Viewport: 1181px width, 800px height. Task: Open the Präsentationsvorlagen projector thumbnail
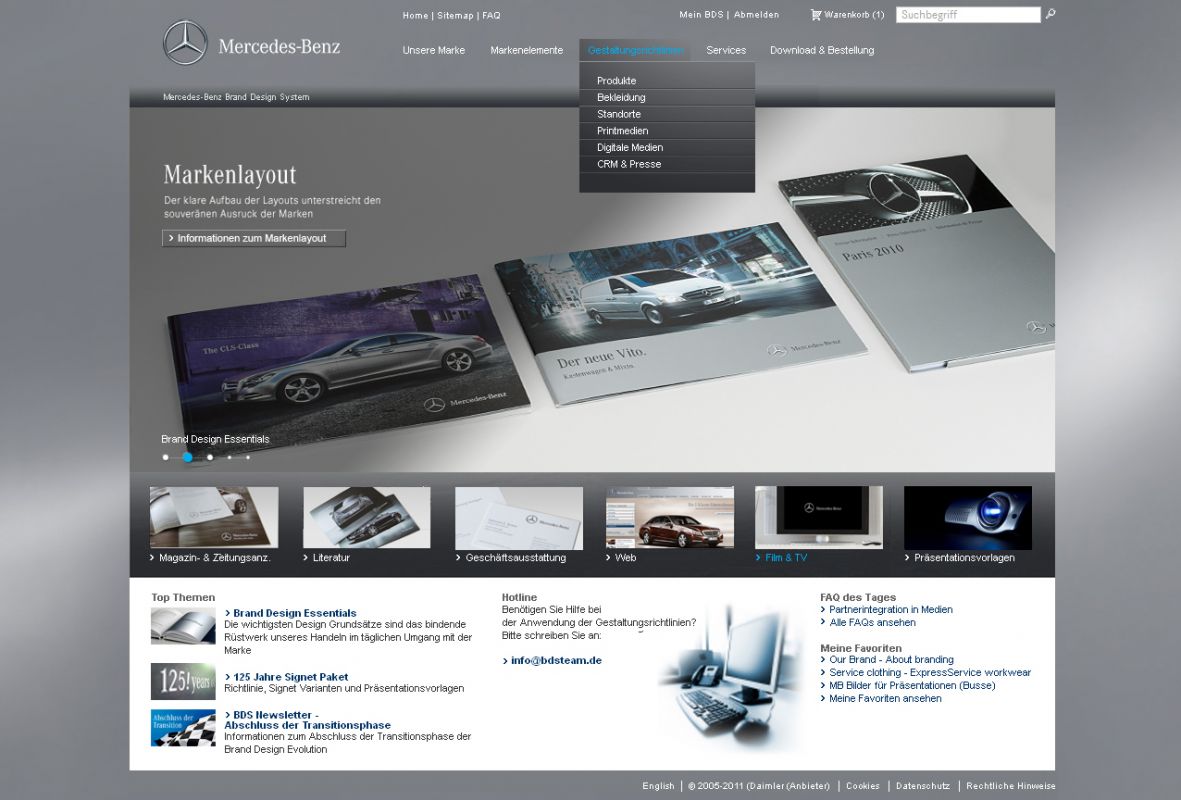point(967,517)
